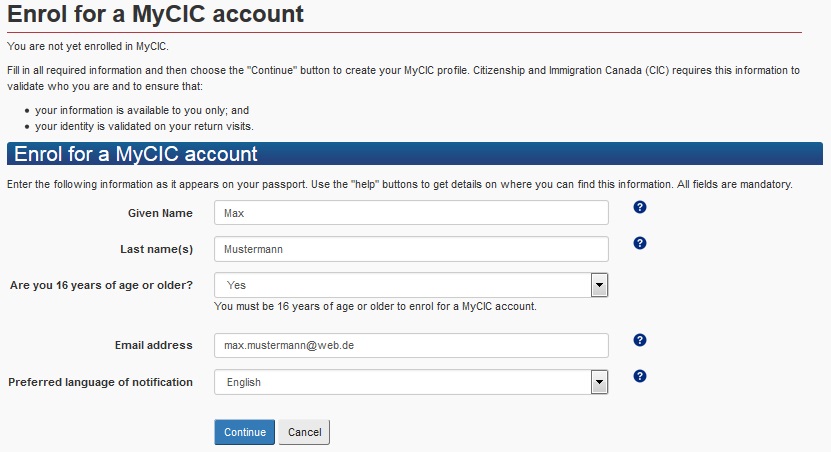Click the hint text under the age dropdown
The image size is (831, 452).
pos(375,306)
